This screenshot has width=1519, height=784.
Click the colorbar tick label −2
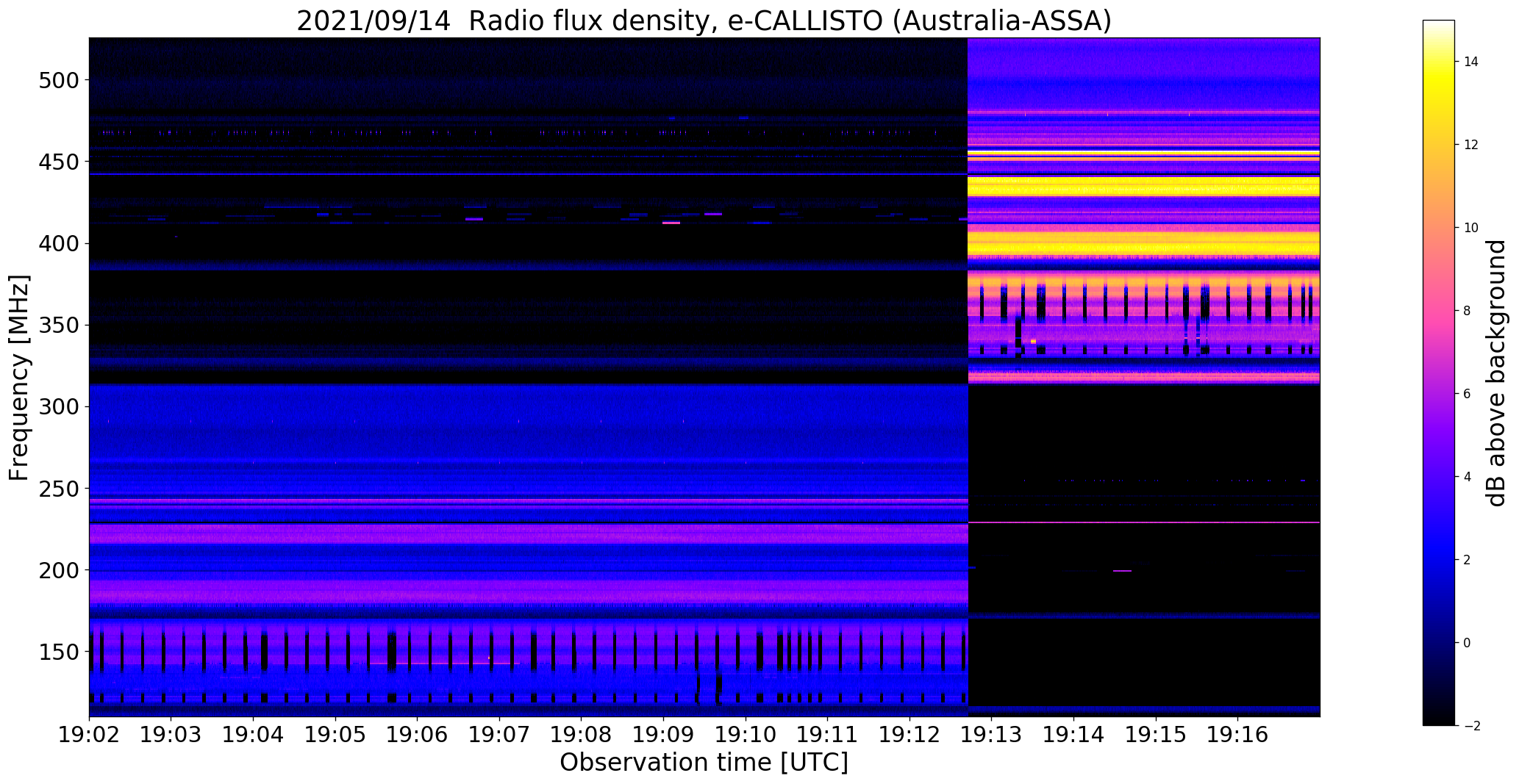(1471, 726)
